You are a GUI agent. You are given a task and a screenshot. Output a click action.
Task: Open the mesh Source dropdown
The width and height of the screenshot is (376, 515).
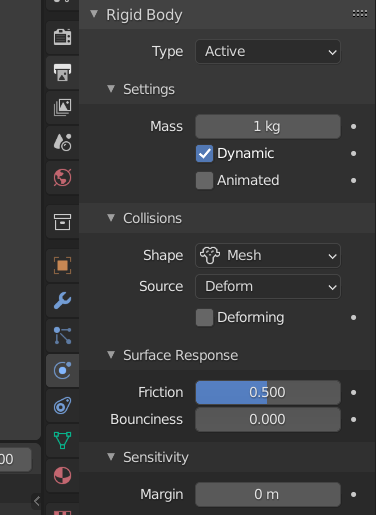268,287
